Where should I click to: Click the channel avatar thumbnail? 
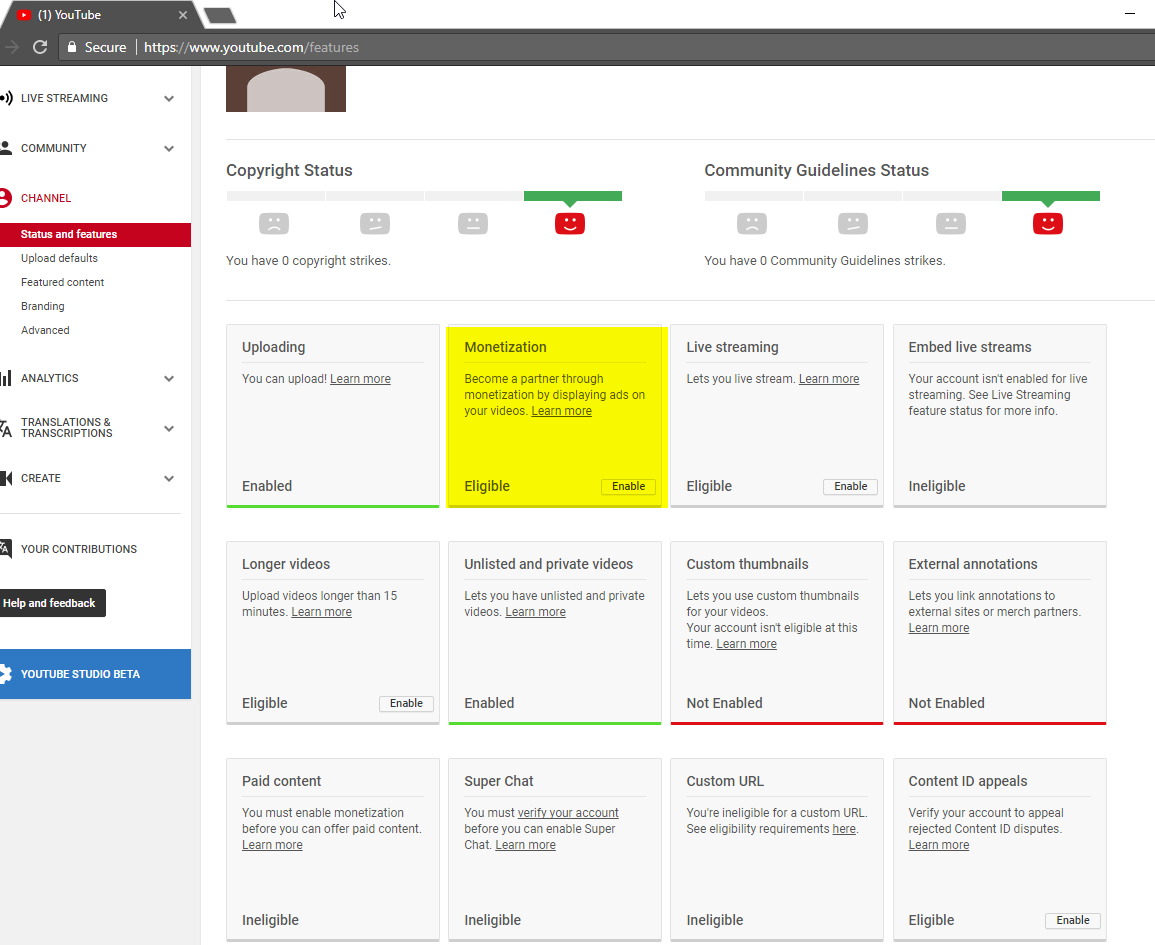click(x=286, y=89)
